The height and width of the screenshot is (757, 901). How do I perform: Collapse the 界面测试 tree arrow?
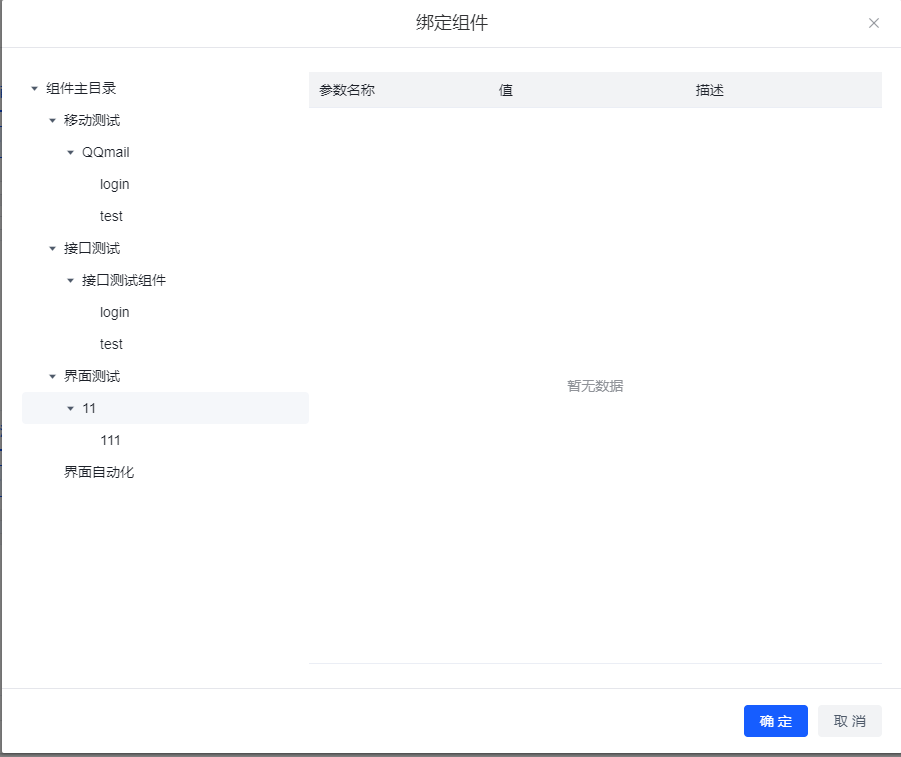52,376
